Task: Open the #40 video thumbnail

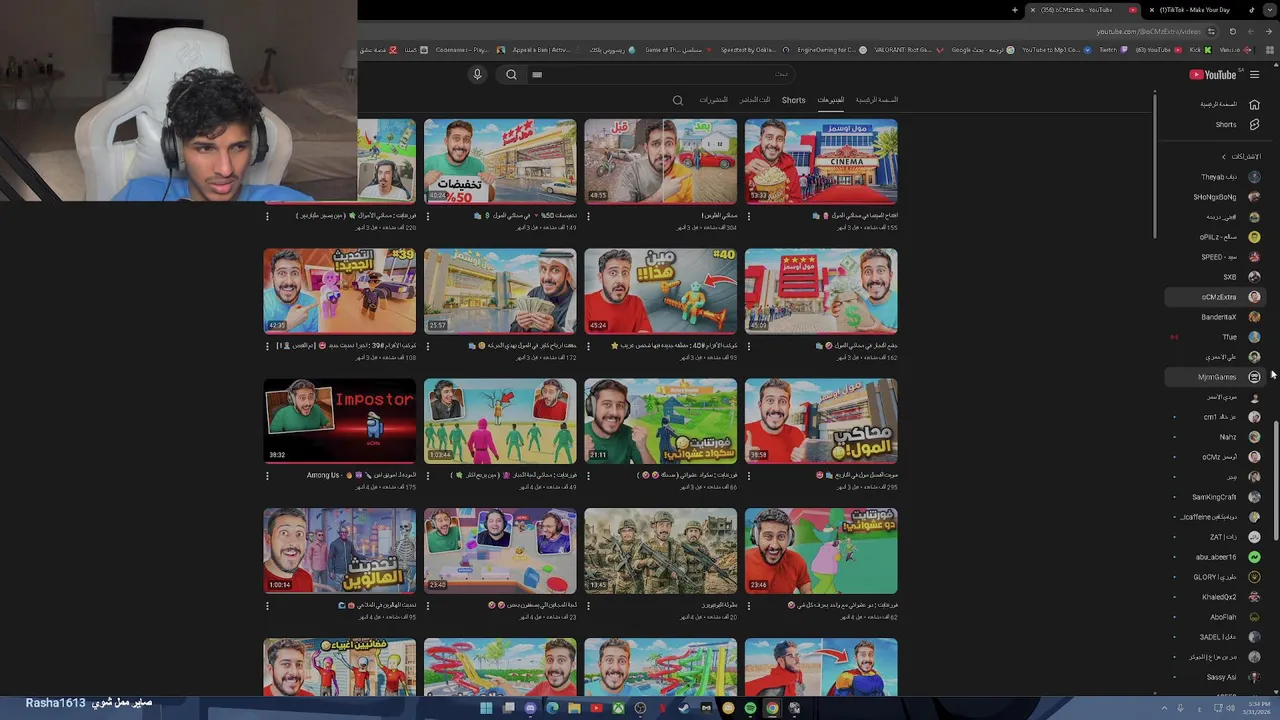Action: (661, 291)
